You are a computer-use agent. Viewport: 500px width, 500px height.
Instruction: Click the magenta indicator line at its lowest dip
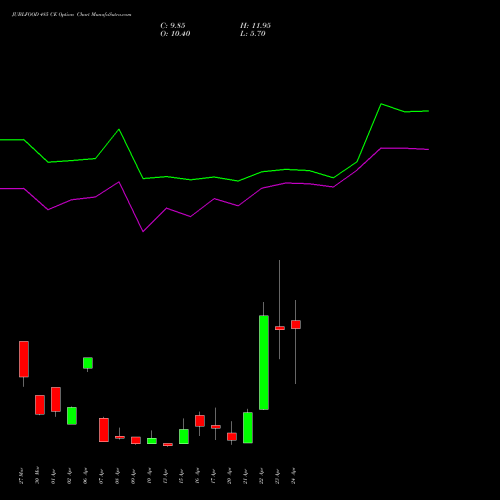pos(143,231)
